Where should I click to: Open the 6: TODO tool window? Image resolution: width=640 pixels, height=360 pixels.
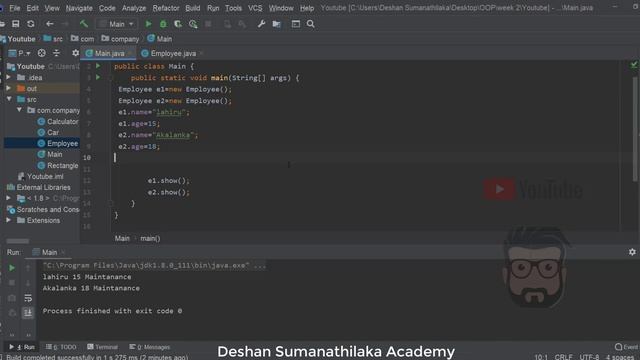(61, 347)
